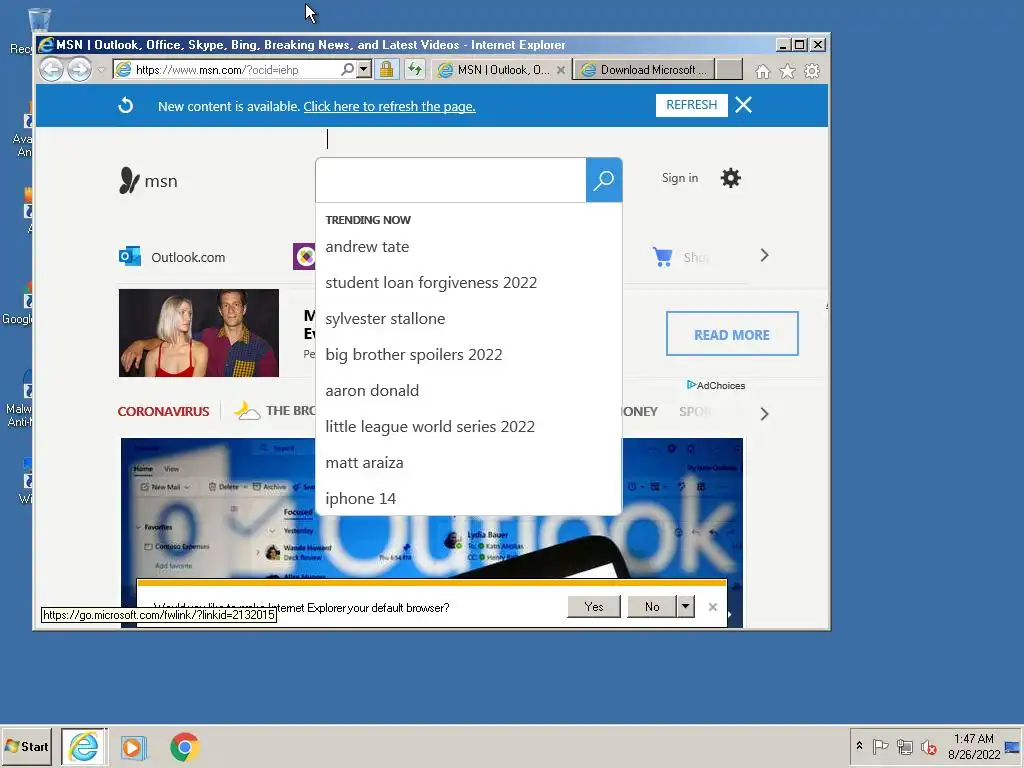Screen dimensions: 1024x768
Task: Close the default browser prompt bar
Action: click(712, 607)
